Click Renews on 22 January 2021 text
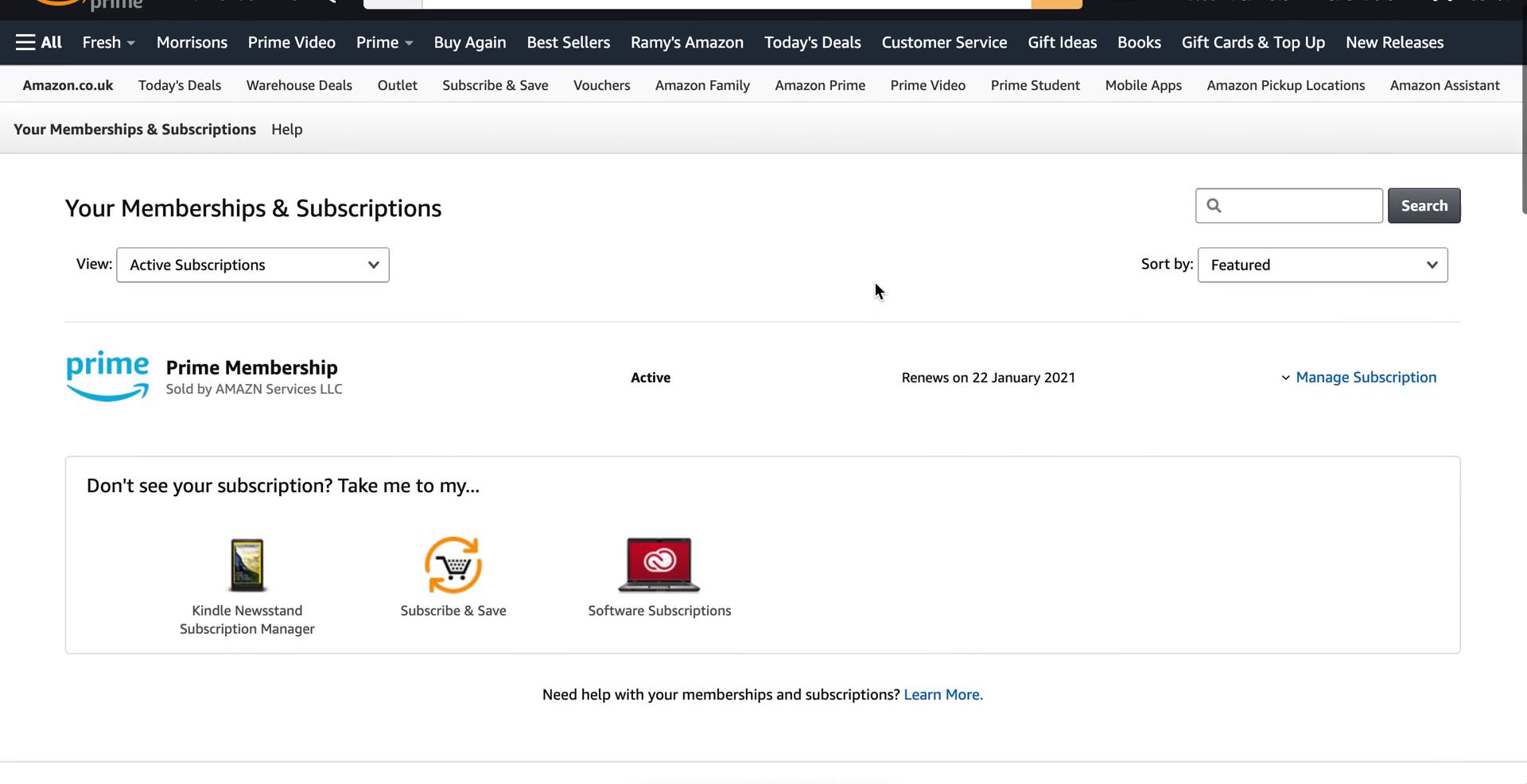Viewport: 1527px width, 784px height. pyautogui.click(x=988, y=378)
